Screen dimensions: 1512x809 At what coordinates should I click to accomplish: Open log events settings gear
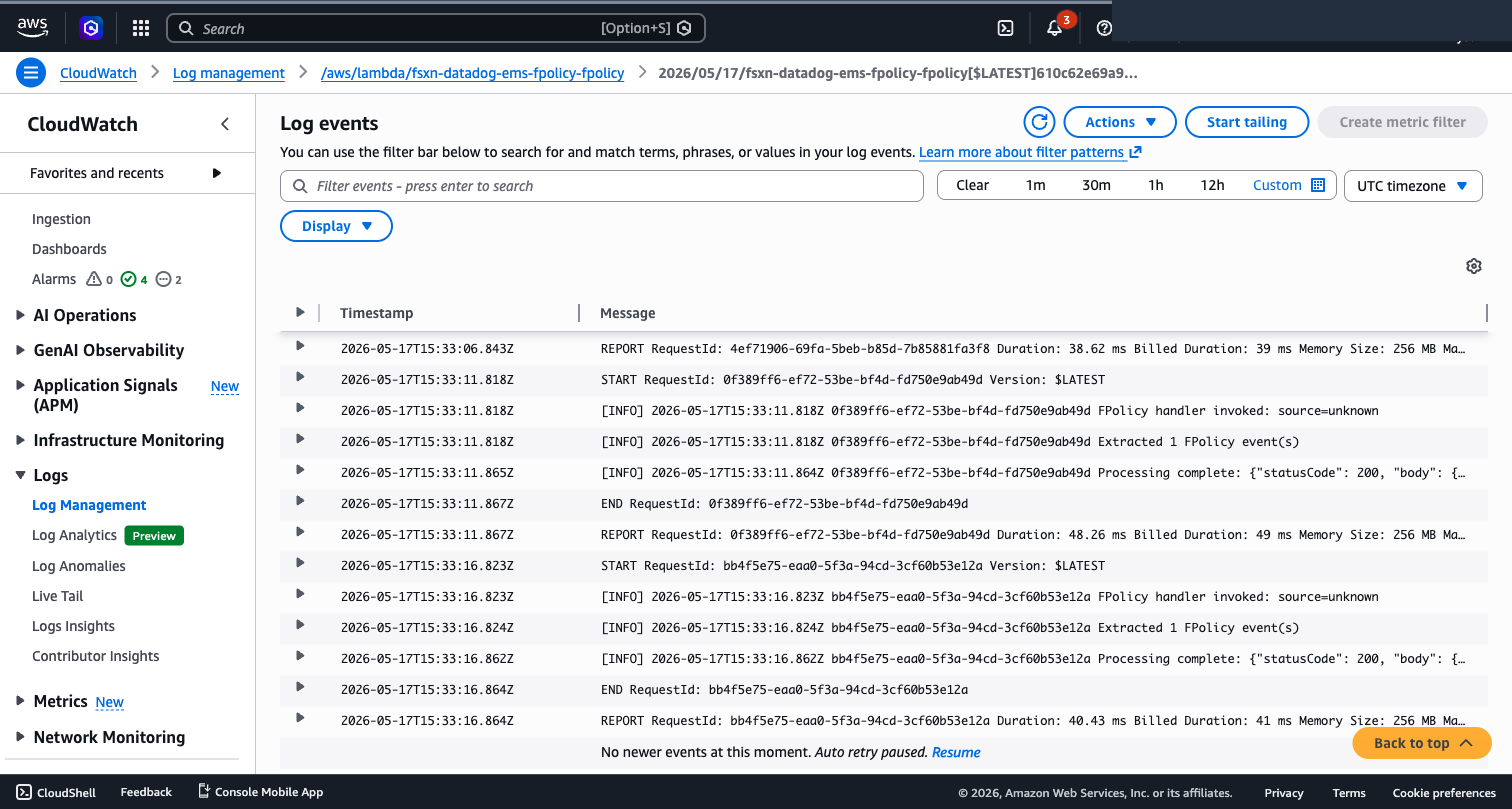pyautogui.click(x=1473, y=266)
